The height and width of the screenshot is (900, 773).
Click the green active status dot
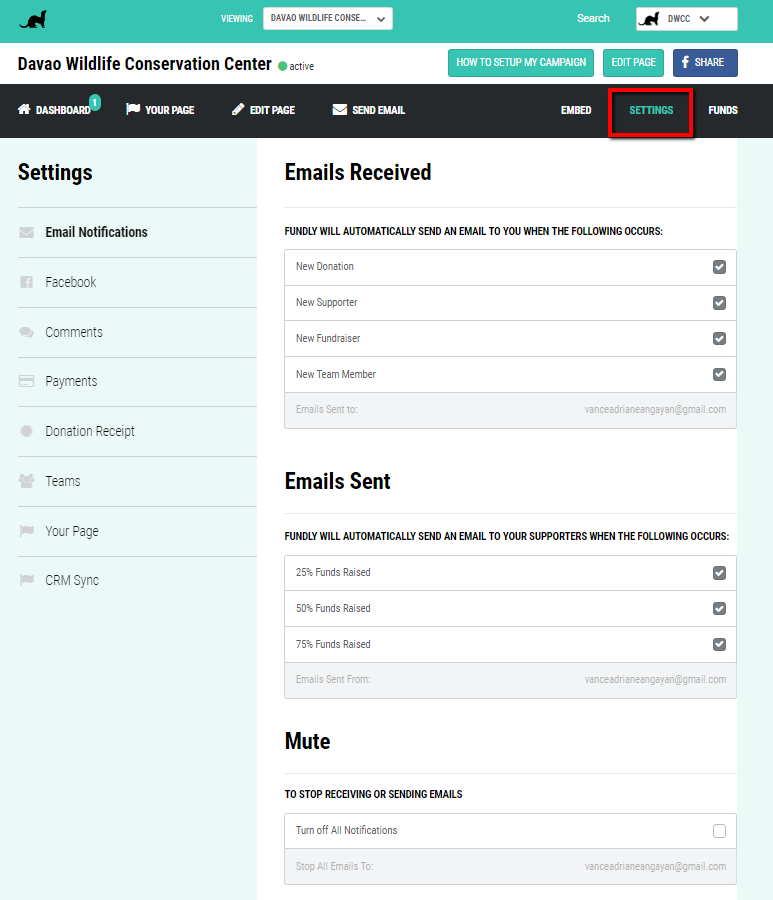(x=282, y=66)
